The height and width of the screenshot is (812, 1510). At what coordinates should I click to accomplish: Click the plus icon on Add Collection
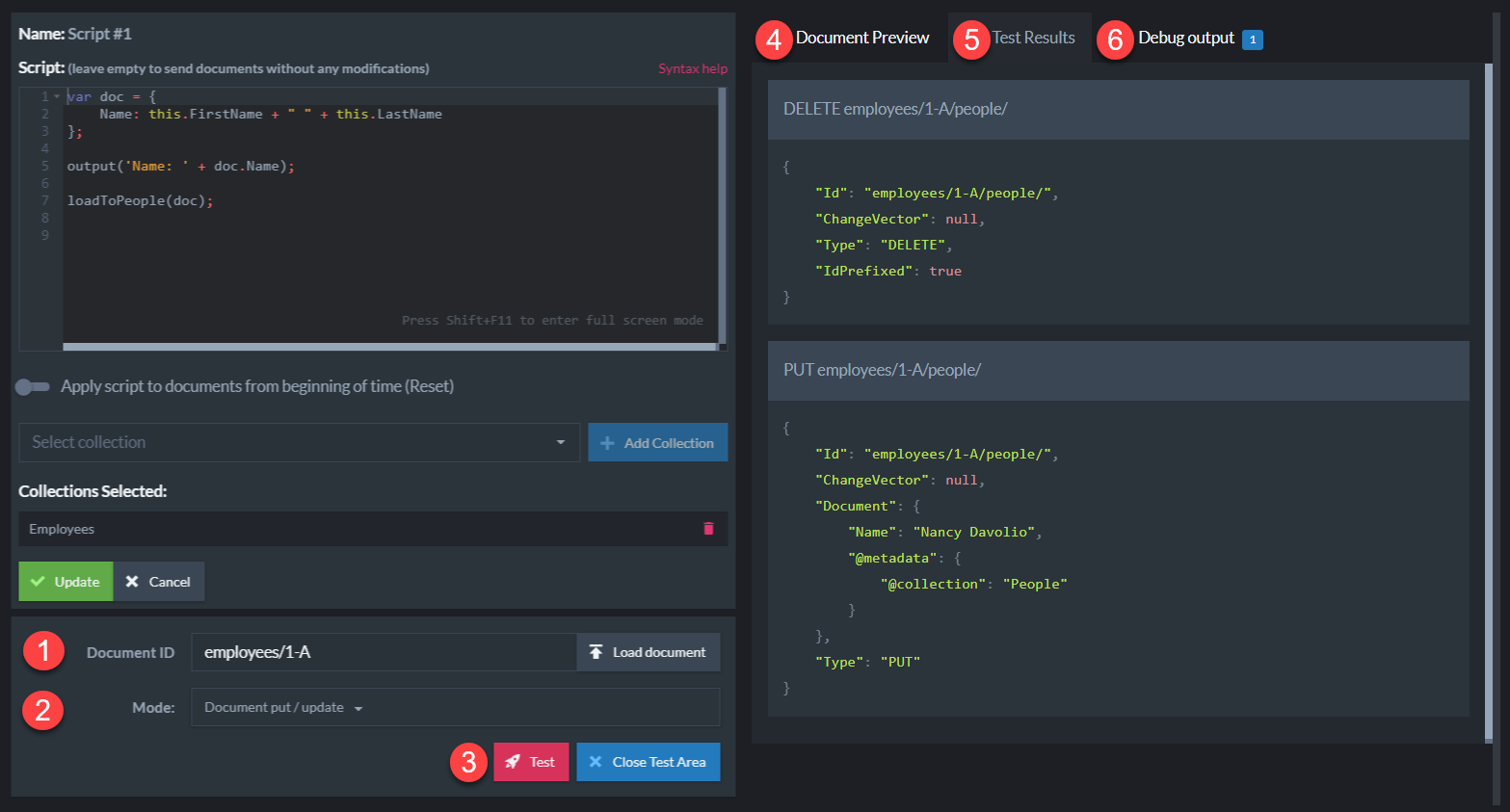[x=607, y=443]
